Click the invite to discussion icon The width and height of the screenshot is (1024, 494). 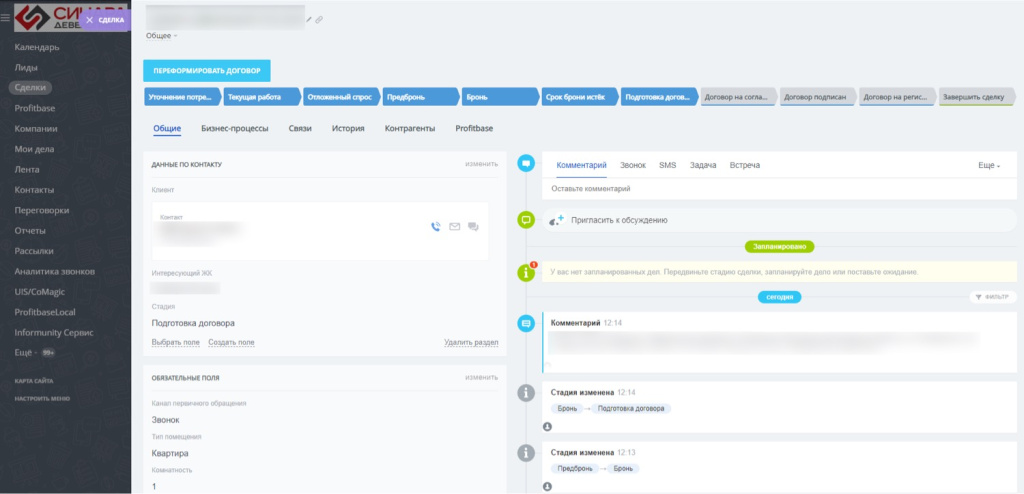coord(556,221)
